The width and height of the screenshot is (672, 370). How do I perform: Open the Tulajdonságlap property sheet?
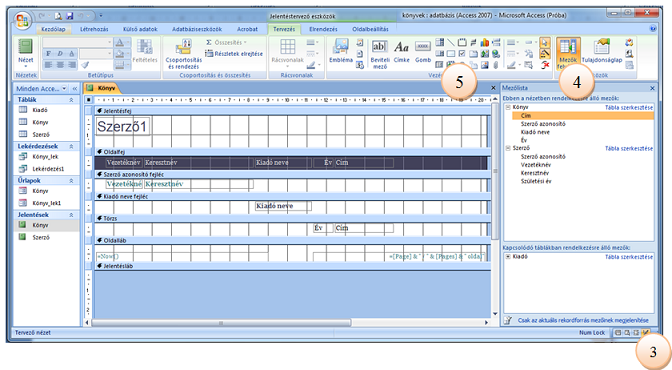602,52
